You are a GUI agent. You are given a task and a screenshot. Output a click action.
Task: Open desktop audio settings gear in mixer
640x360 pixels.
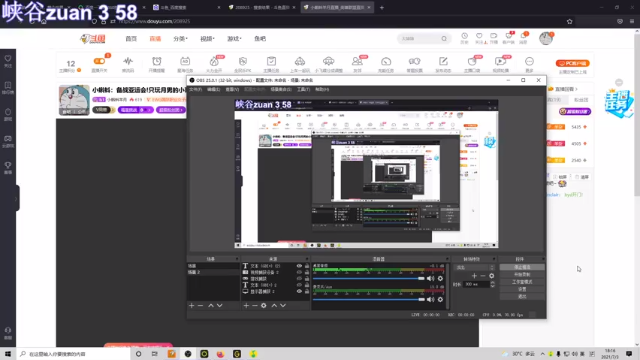coord(440,278)
